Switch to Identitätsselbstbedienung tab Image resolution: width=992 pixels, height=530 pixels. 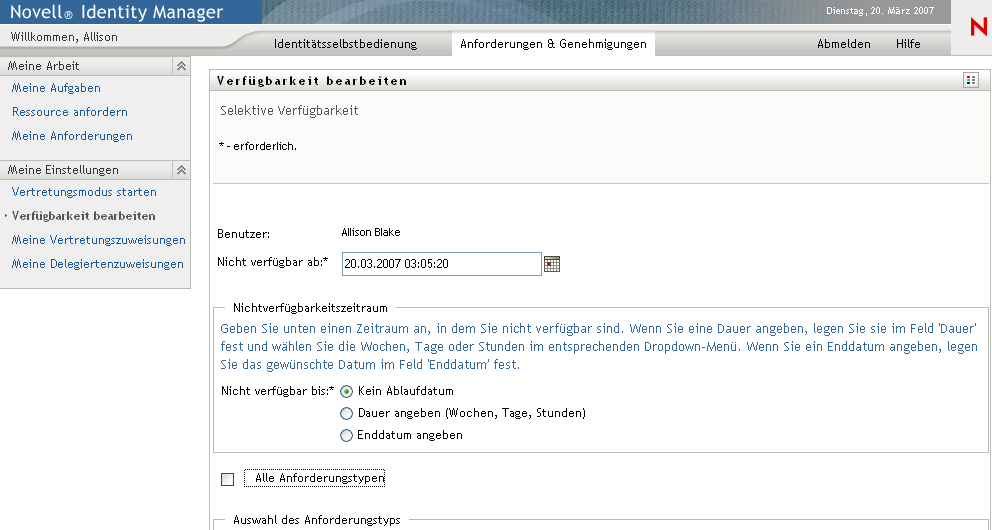click(x=345, y=44)
